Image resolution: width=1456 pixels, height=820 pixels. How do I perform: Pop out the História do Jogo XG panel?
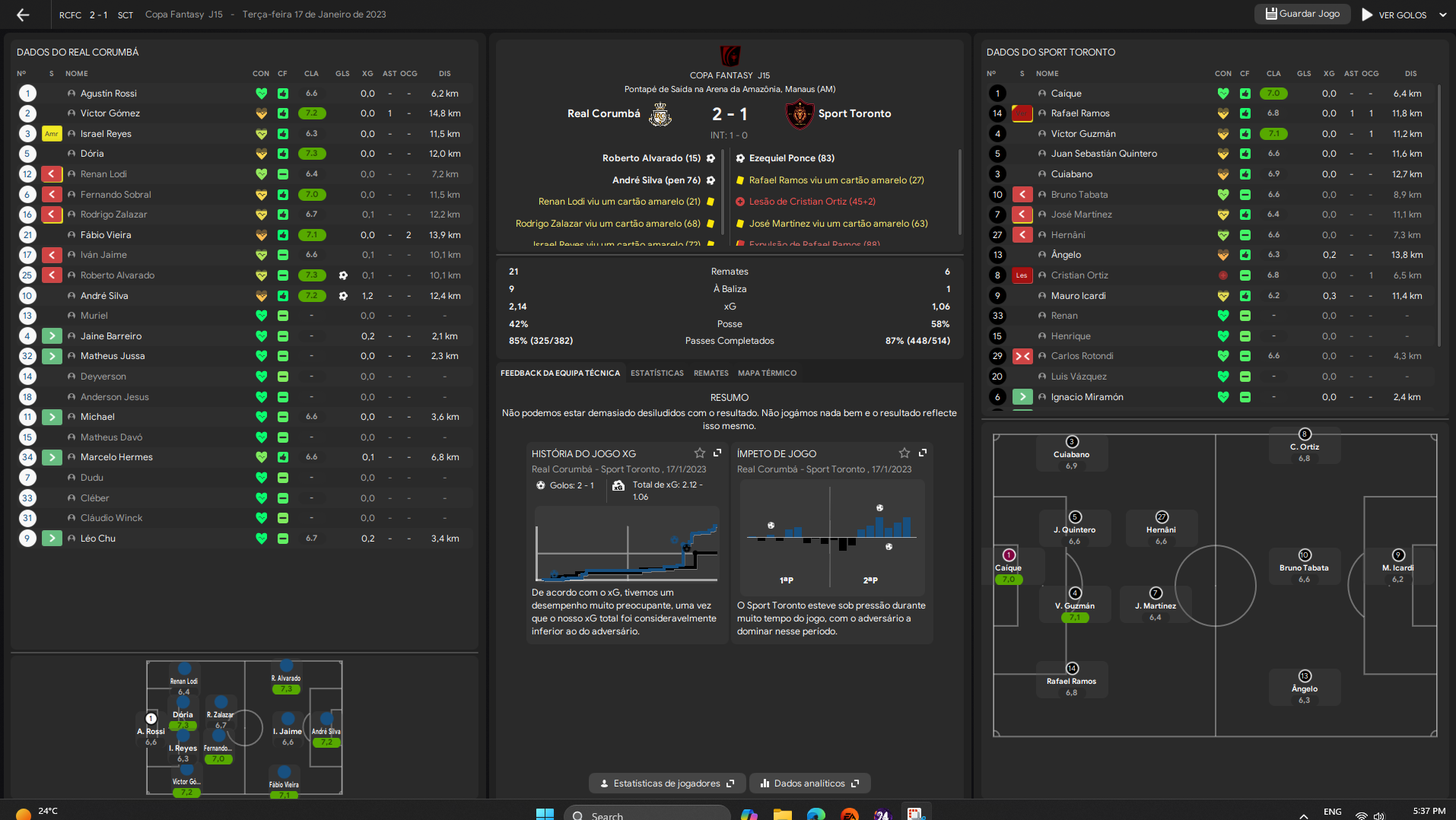[x=717, y=453]
